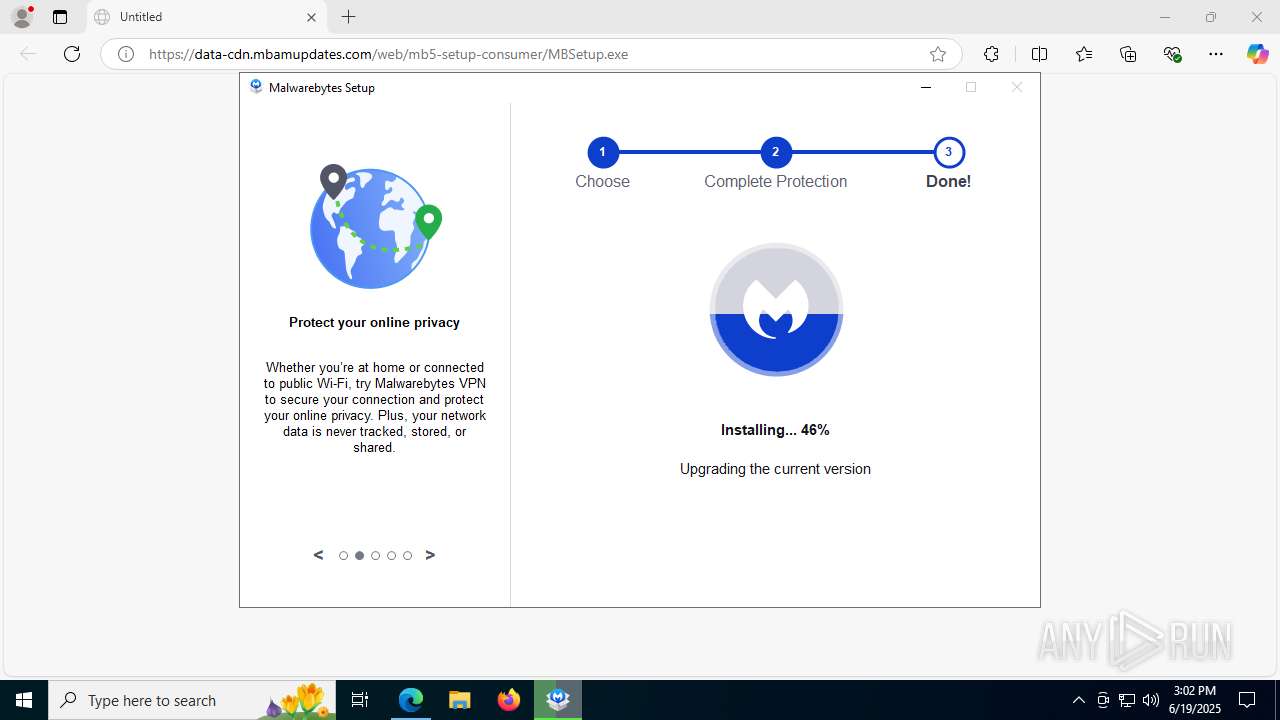Select the second carousel dot
The height and width of the screenshot is (720, 1280).
(359, 555)
